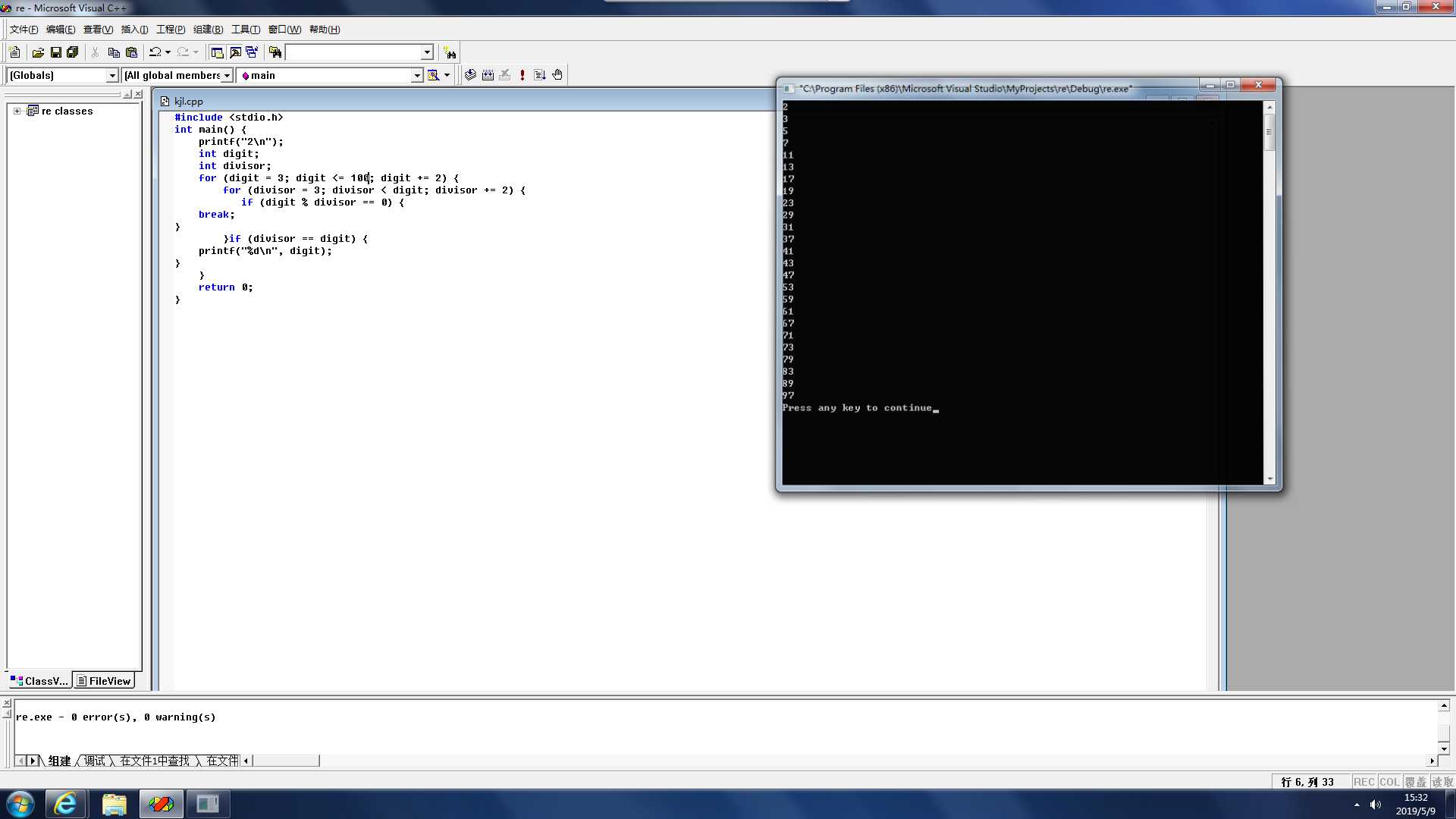Click the Find text input field
This screenshot has height=819, width=1456.
353,52
